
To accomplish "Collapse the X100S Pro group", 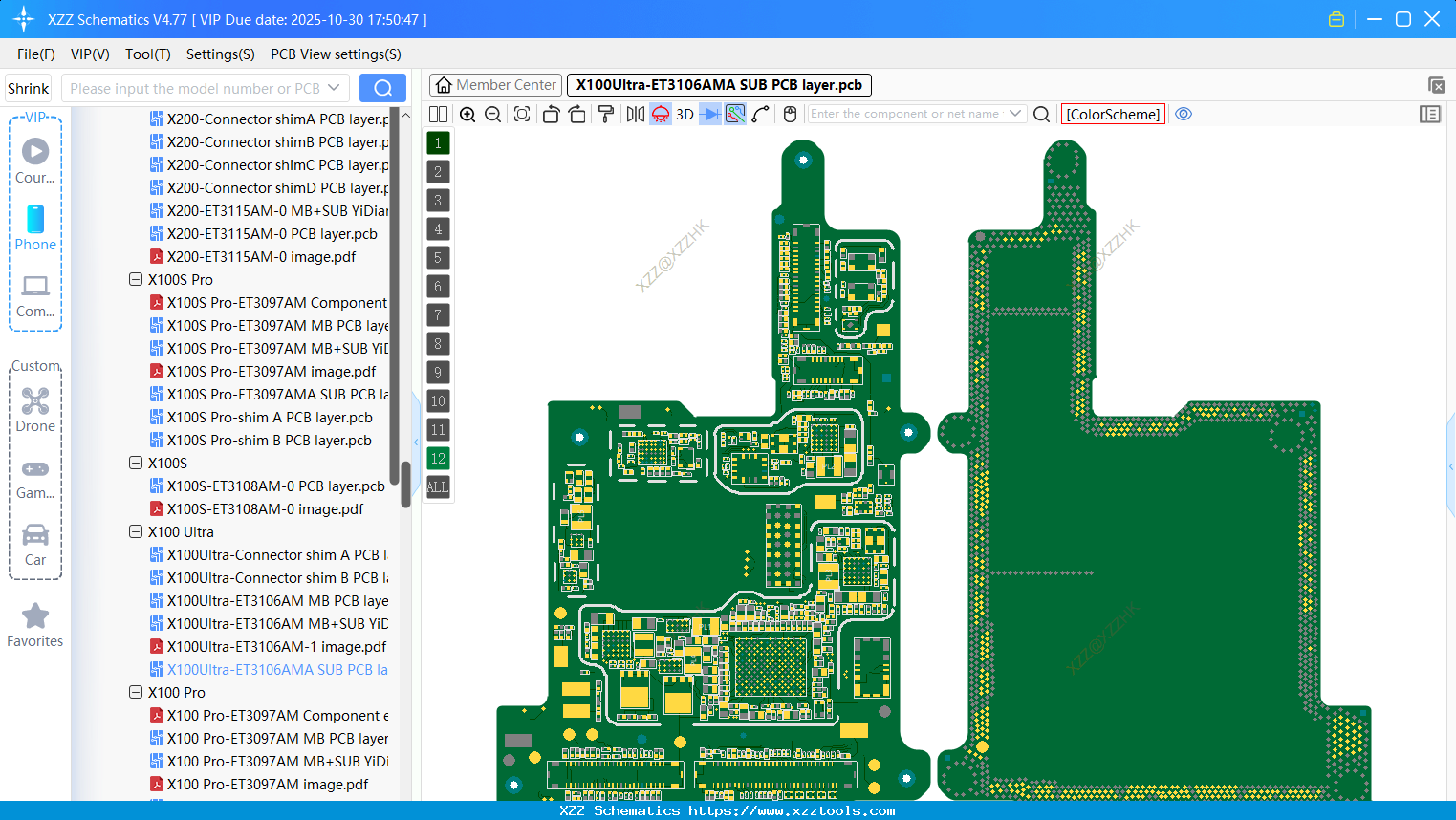I will 136,279.
